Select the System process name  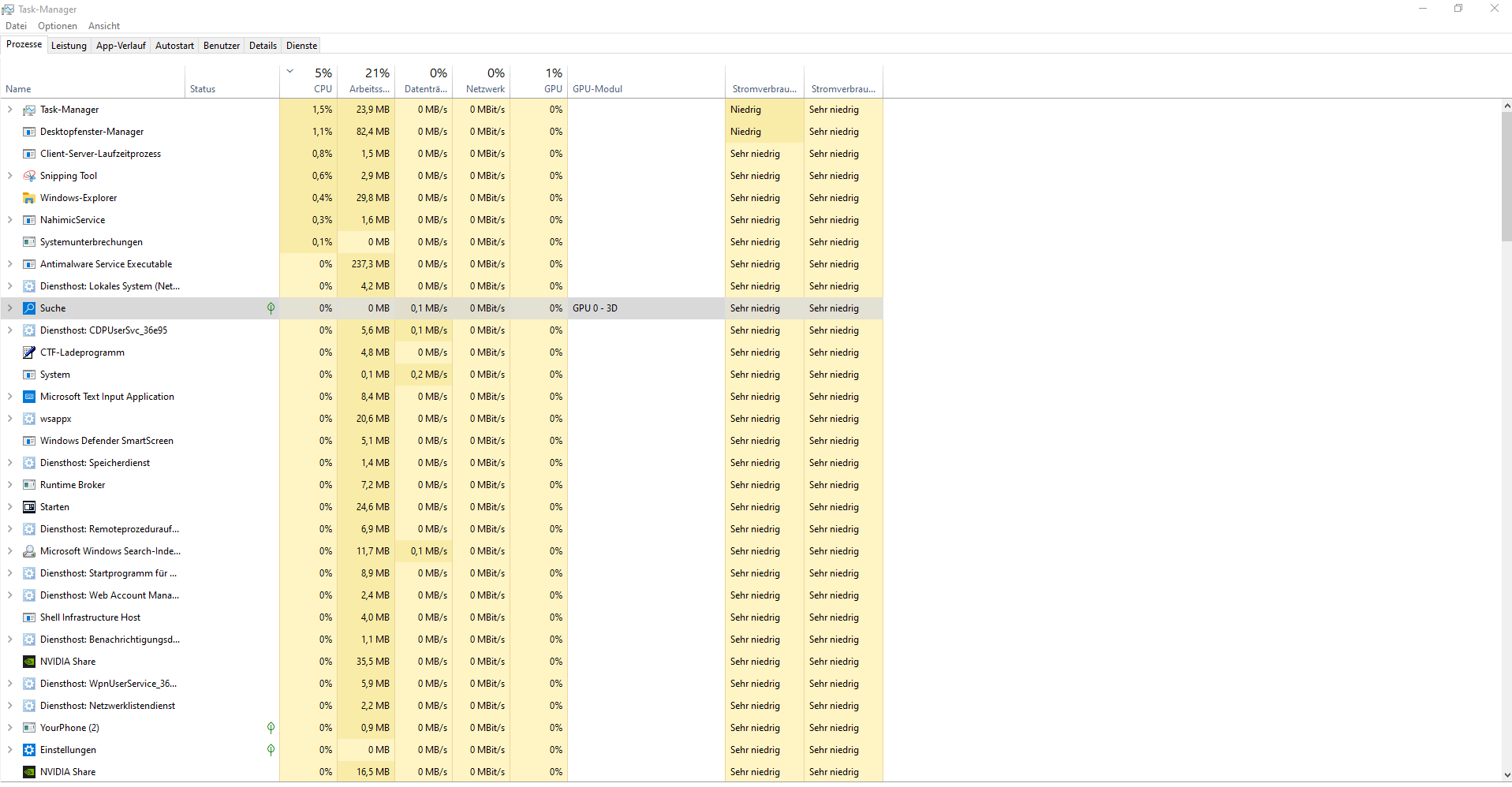tap(55, 375)
